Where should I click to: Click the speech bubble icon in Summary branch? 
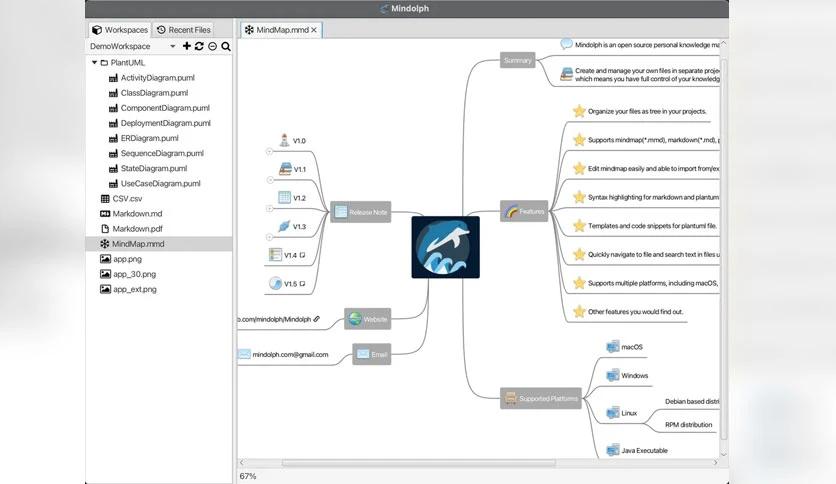[566, 44]
